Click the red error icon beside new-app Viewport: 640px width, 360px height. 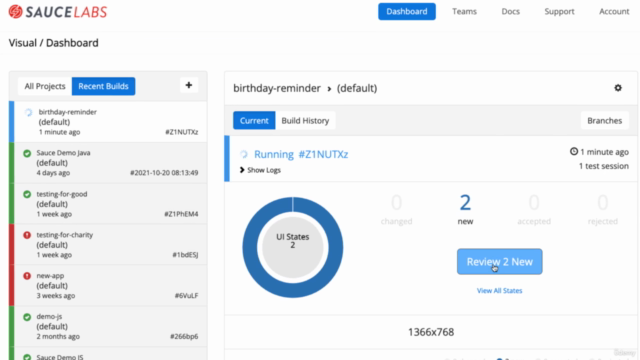(27, 276)
